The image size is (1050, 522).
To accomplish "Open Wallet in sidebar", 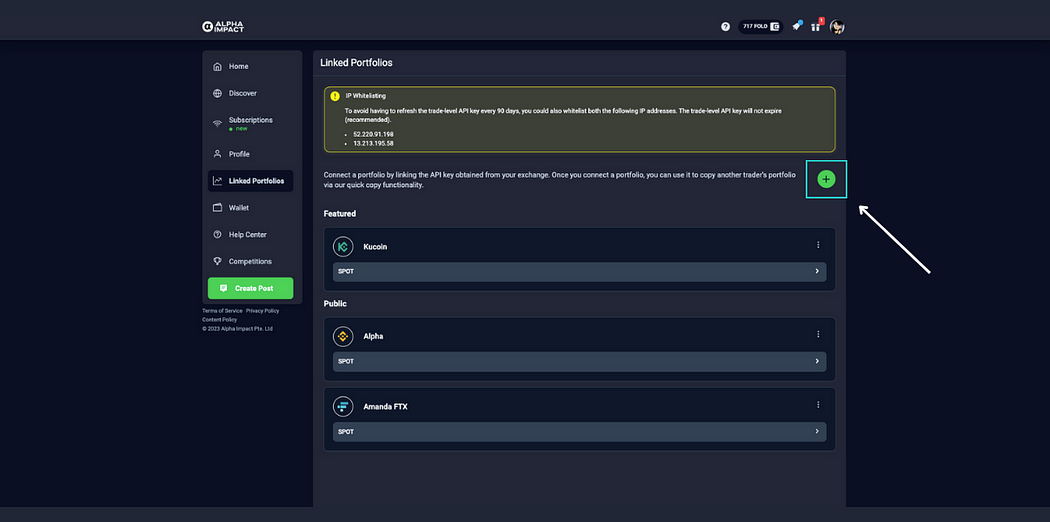I will coord(250,207).
